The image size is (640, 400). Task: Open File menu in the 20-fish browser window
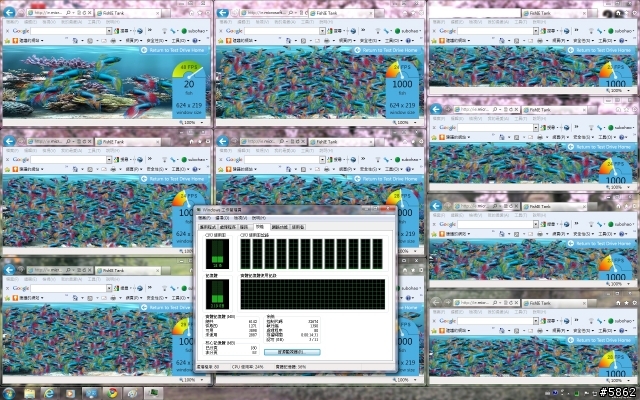point(12,22)
